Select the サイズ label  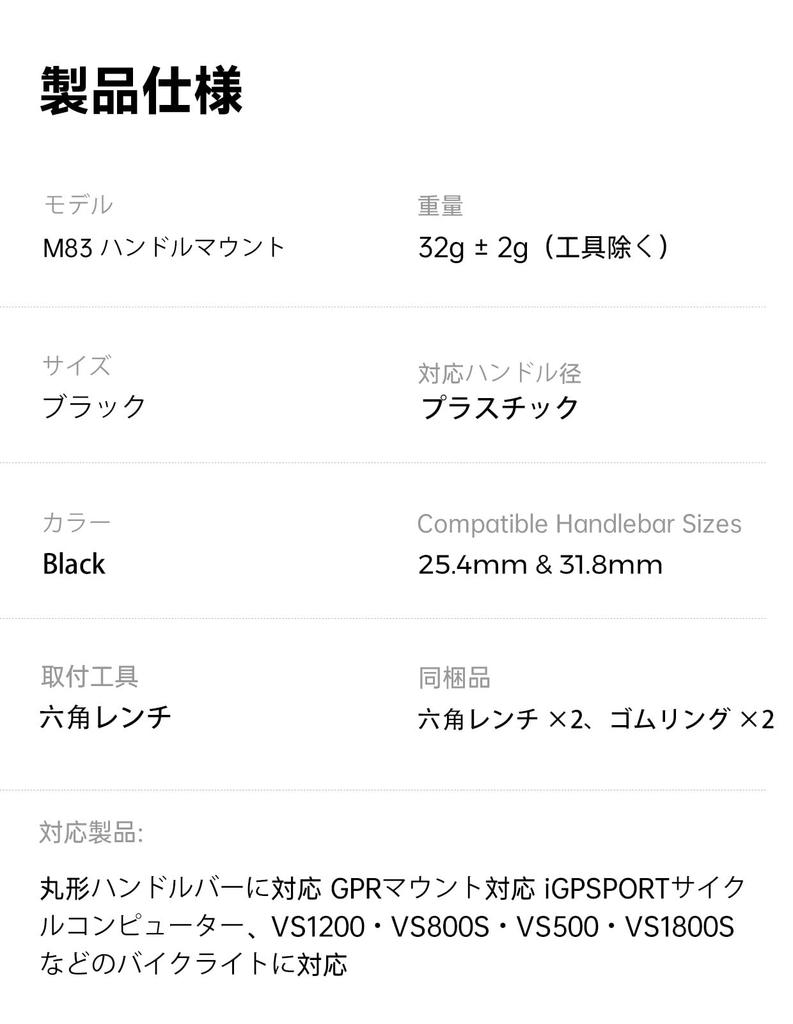coord(77,365)
